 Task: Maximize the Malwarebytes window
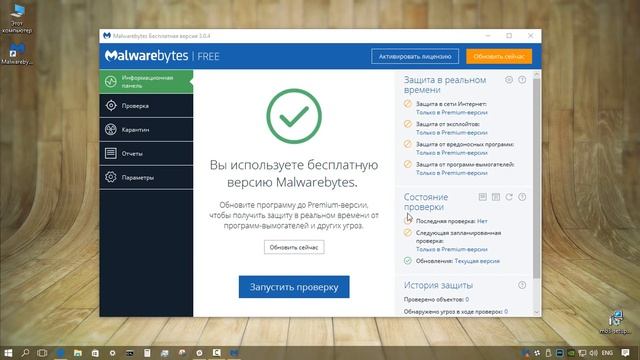(509, 36)
